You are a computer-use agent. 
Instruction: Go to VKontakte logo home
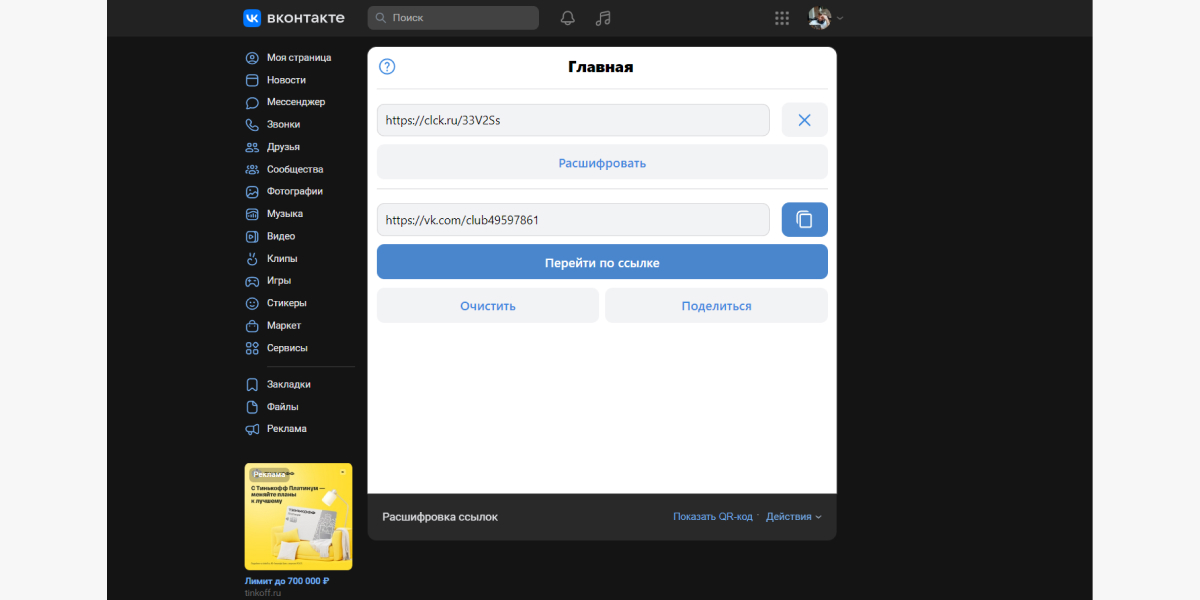[294, 18]
